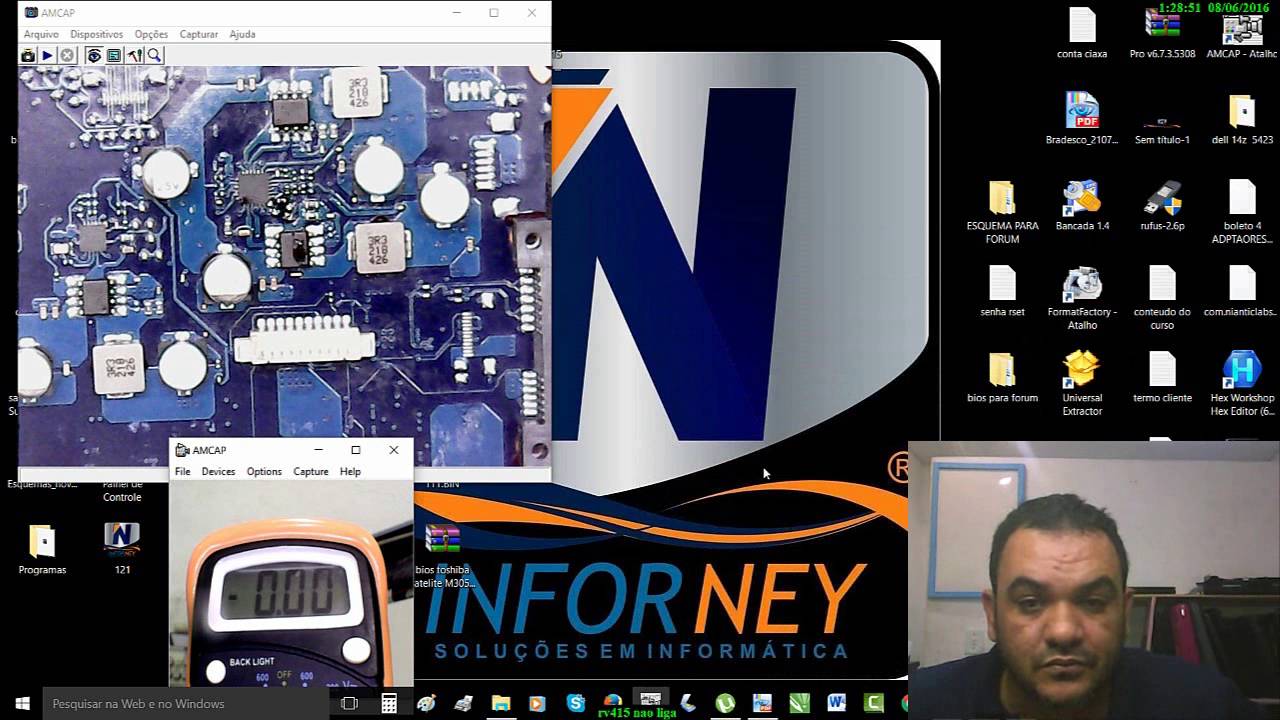Open File Explorer from the taskbar
The height and width of the screenshot is (720, 1280).
pos(501,703)
